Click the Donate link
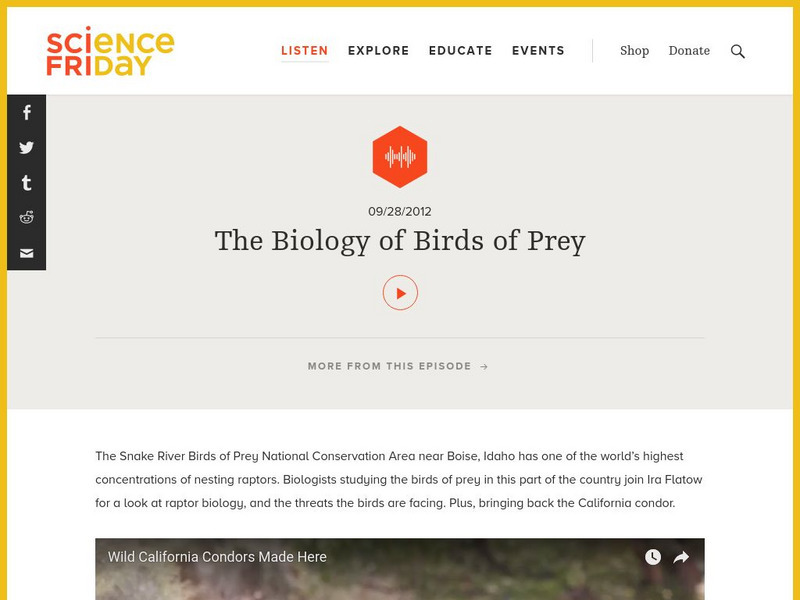Screen dimensions: 800x600 coord(689,51)
